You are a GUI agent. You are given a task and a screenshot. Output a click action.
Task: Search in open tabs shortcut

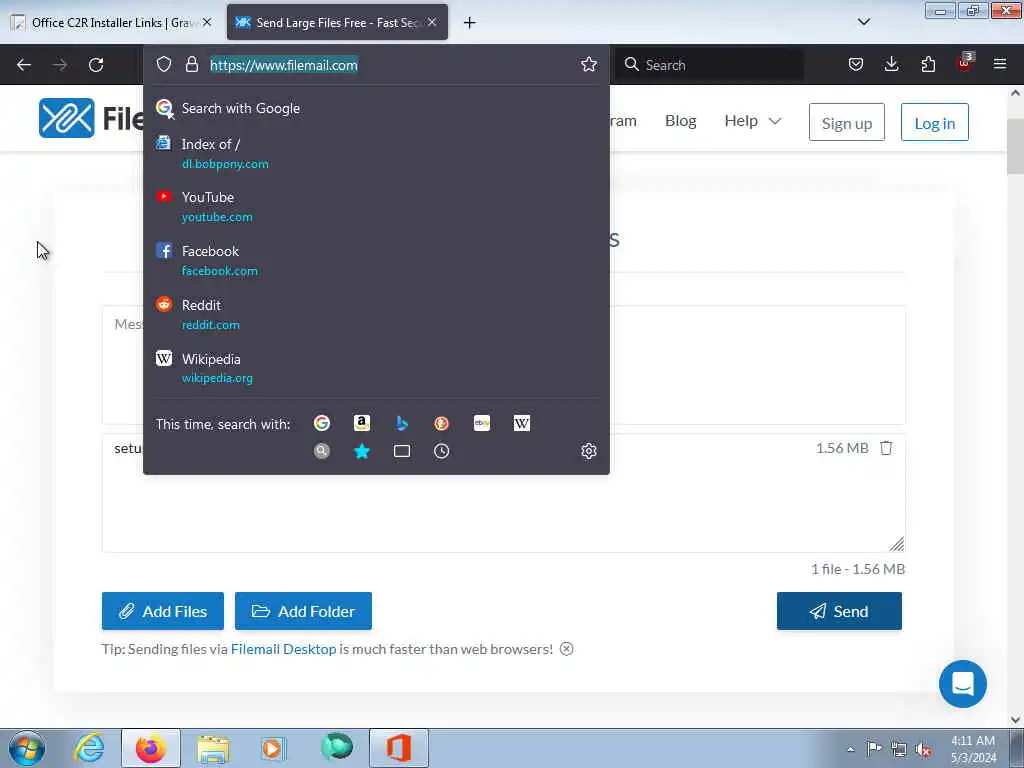click(402, 451)
